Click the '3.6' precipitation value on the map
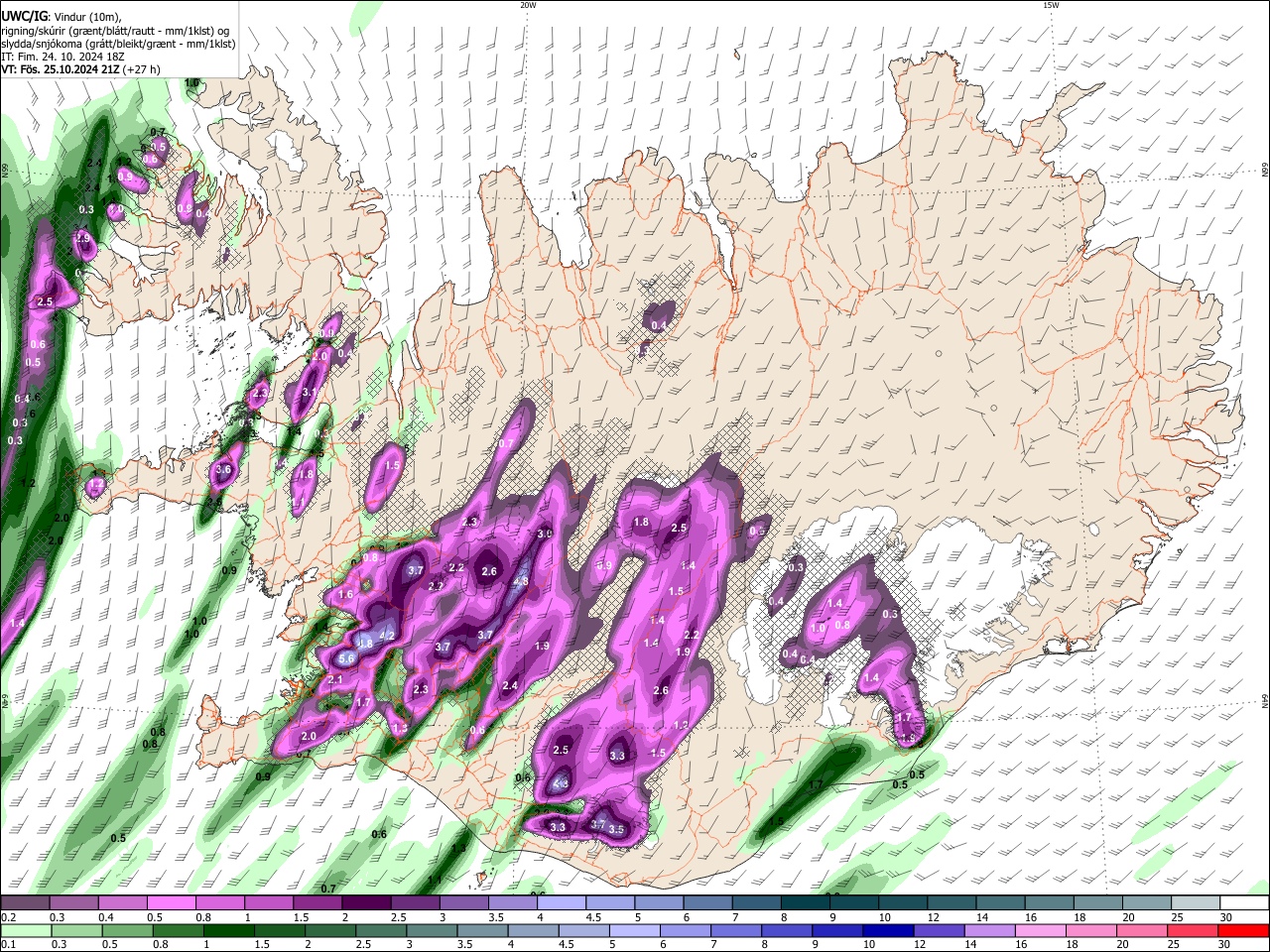The image size is (1270, 952). click(223, 471)
